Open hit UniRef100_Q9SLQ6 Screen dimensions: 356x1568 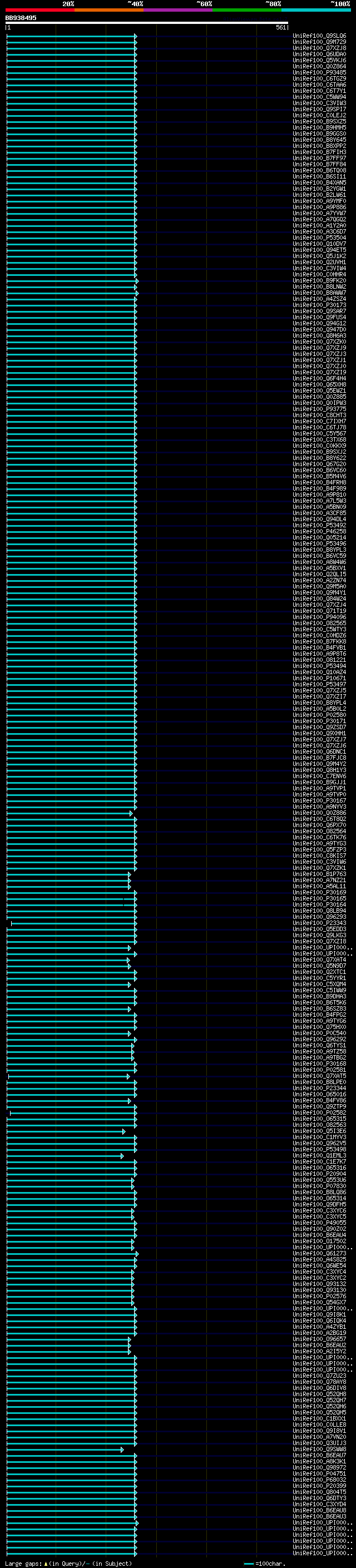pos(319,36)
